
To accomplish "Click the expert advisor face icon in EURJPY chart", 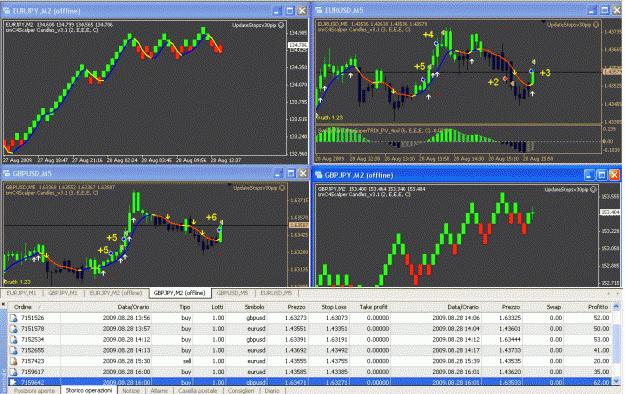I will [281, 25].
